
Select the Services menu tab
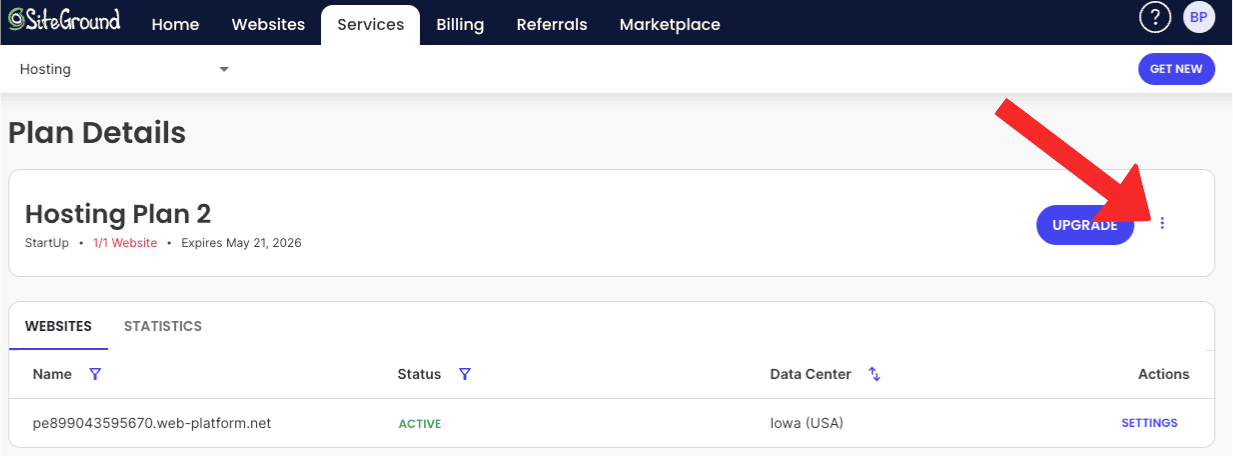tap(370, 25)
